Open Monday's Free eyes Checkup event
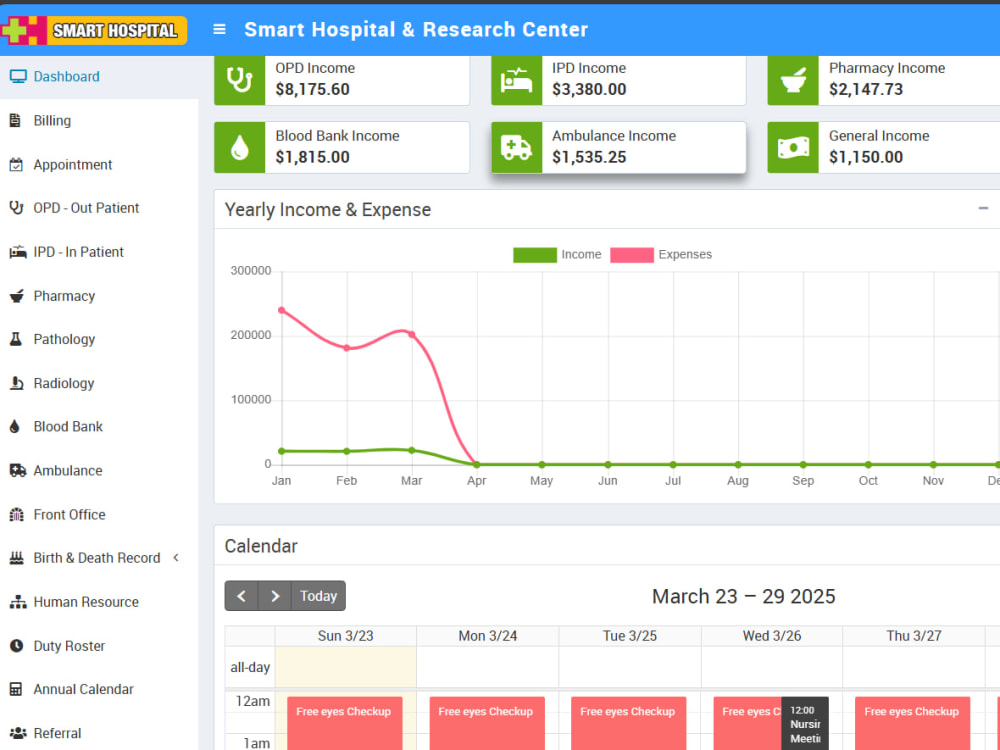Viewport: 1000px width, 750px height. click(x=487, y=723)
